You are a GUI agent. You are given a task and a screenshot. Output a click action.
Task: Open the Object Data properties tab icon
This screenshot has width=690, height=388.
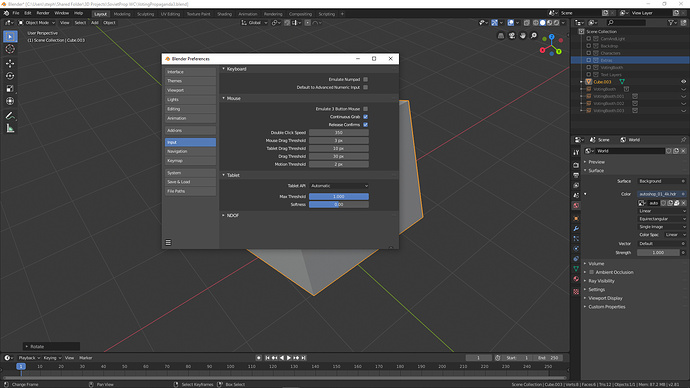click(x=576, y=269)
